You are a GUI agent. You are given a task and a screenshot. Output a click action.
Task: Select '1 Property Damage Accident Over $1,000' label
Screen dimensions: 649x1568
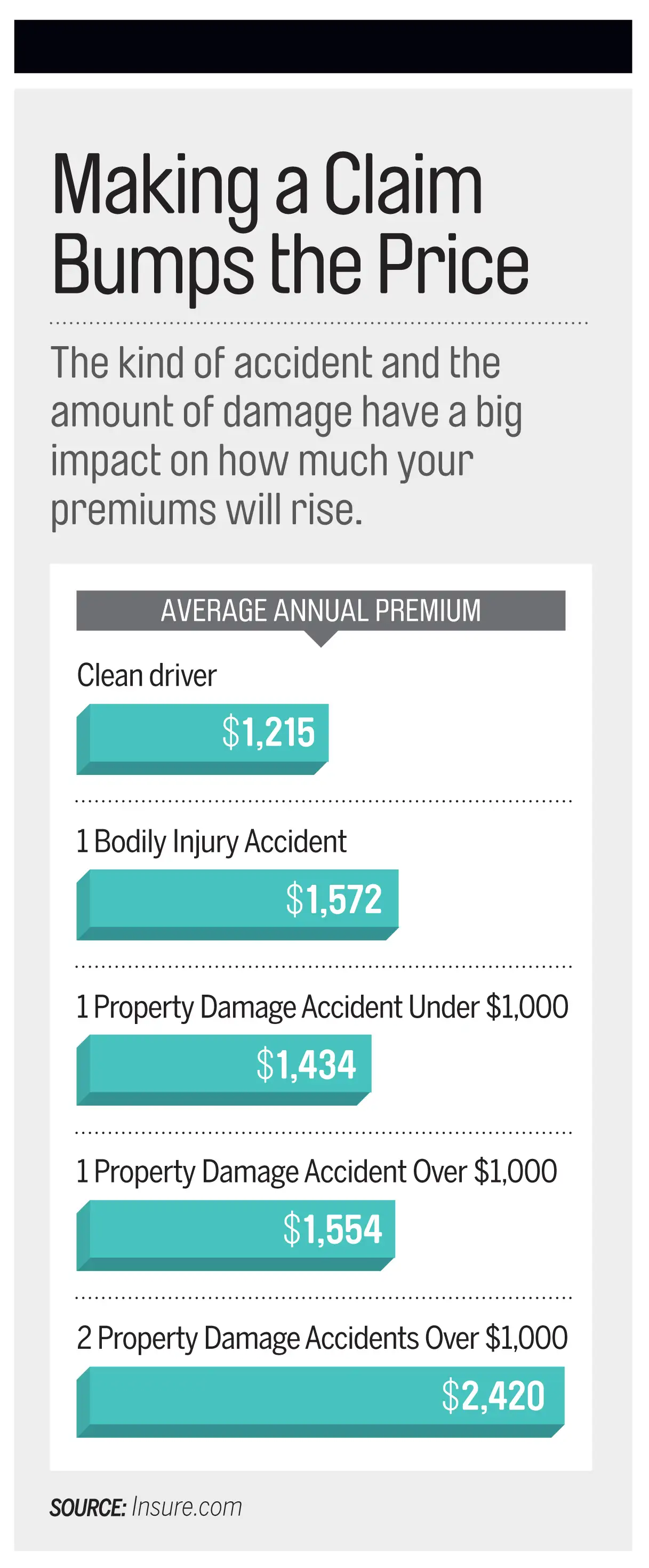316,1172
